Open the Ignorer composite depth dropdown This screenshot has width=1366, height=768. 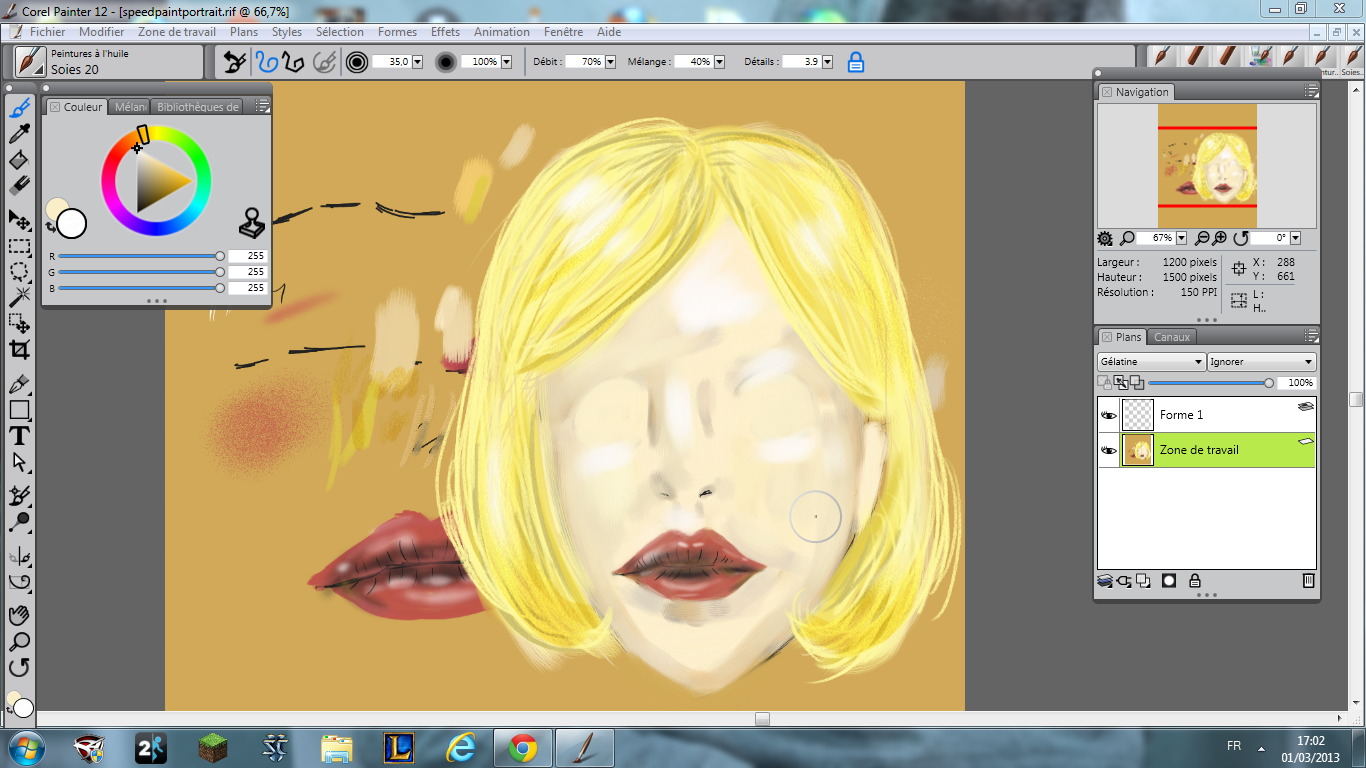[1262, 362]
